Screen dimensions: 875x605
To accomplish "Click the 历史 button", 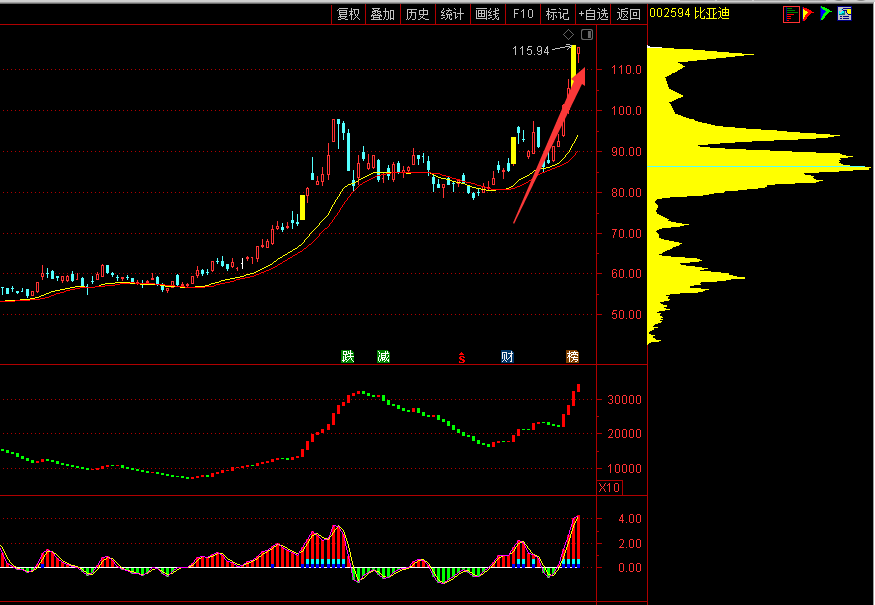I will point(417,14).
